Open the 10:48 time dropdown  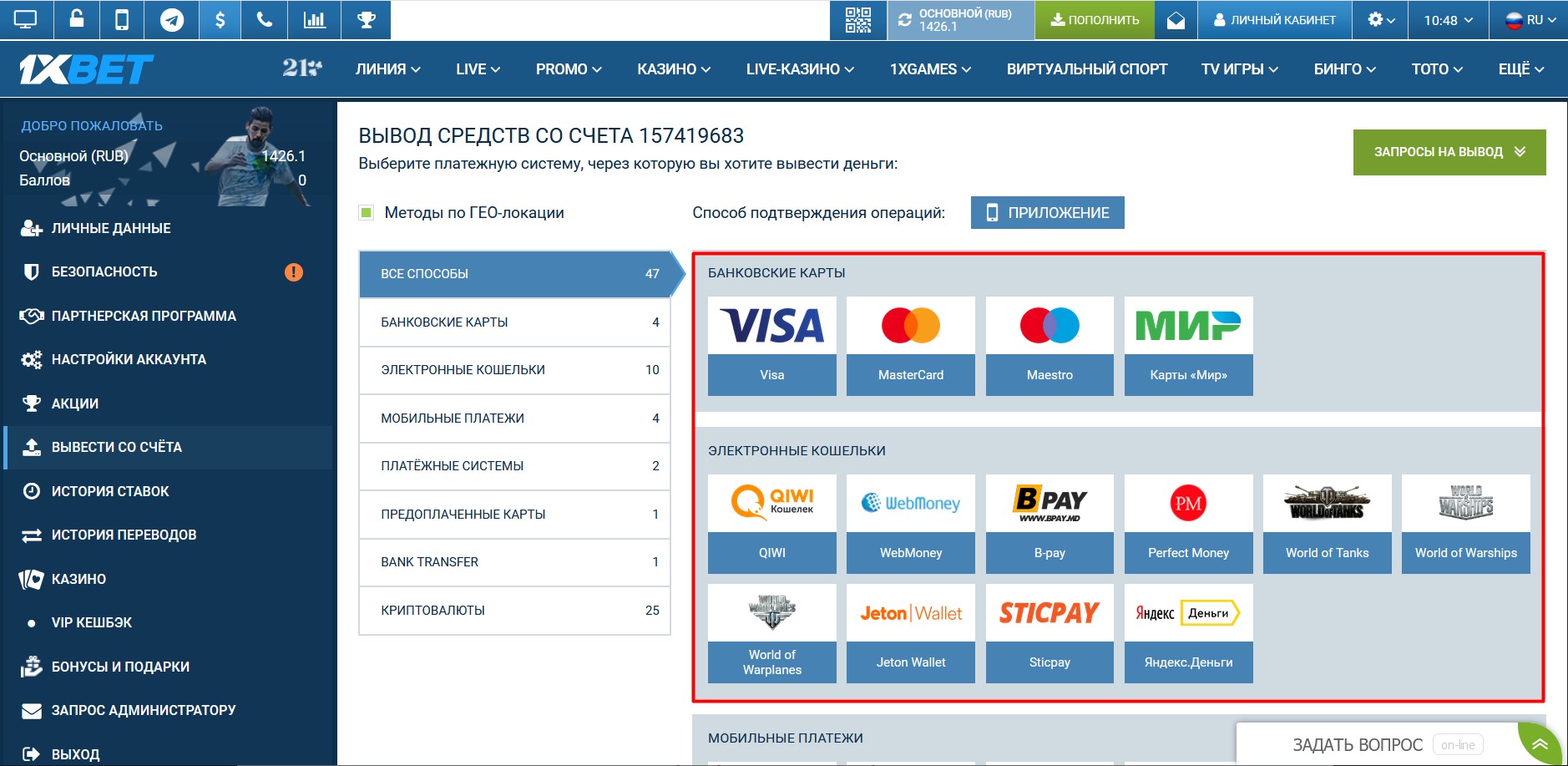click(1449, 19)
